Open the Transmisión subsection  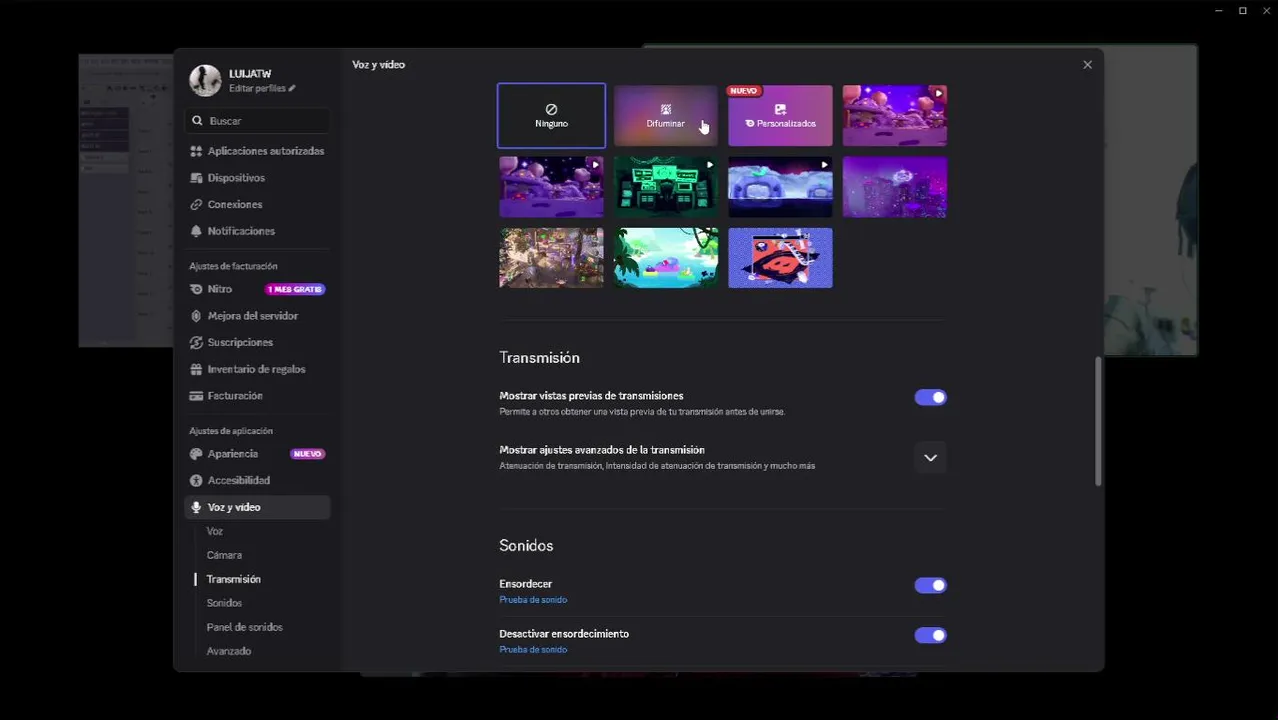tap(233, 579)
